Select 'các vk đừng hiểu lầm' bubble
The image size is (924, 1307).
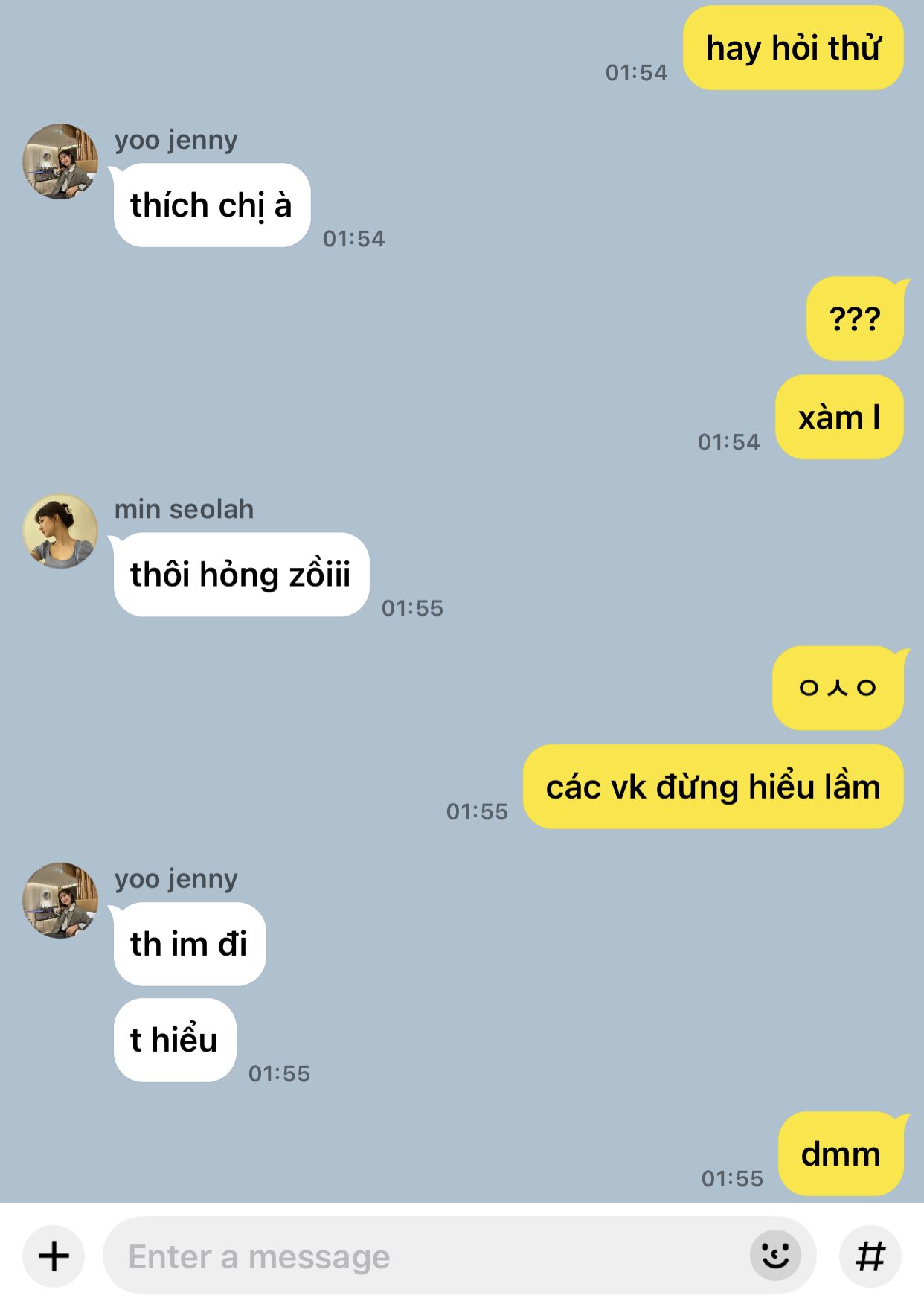(713, 787)
